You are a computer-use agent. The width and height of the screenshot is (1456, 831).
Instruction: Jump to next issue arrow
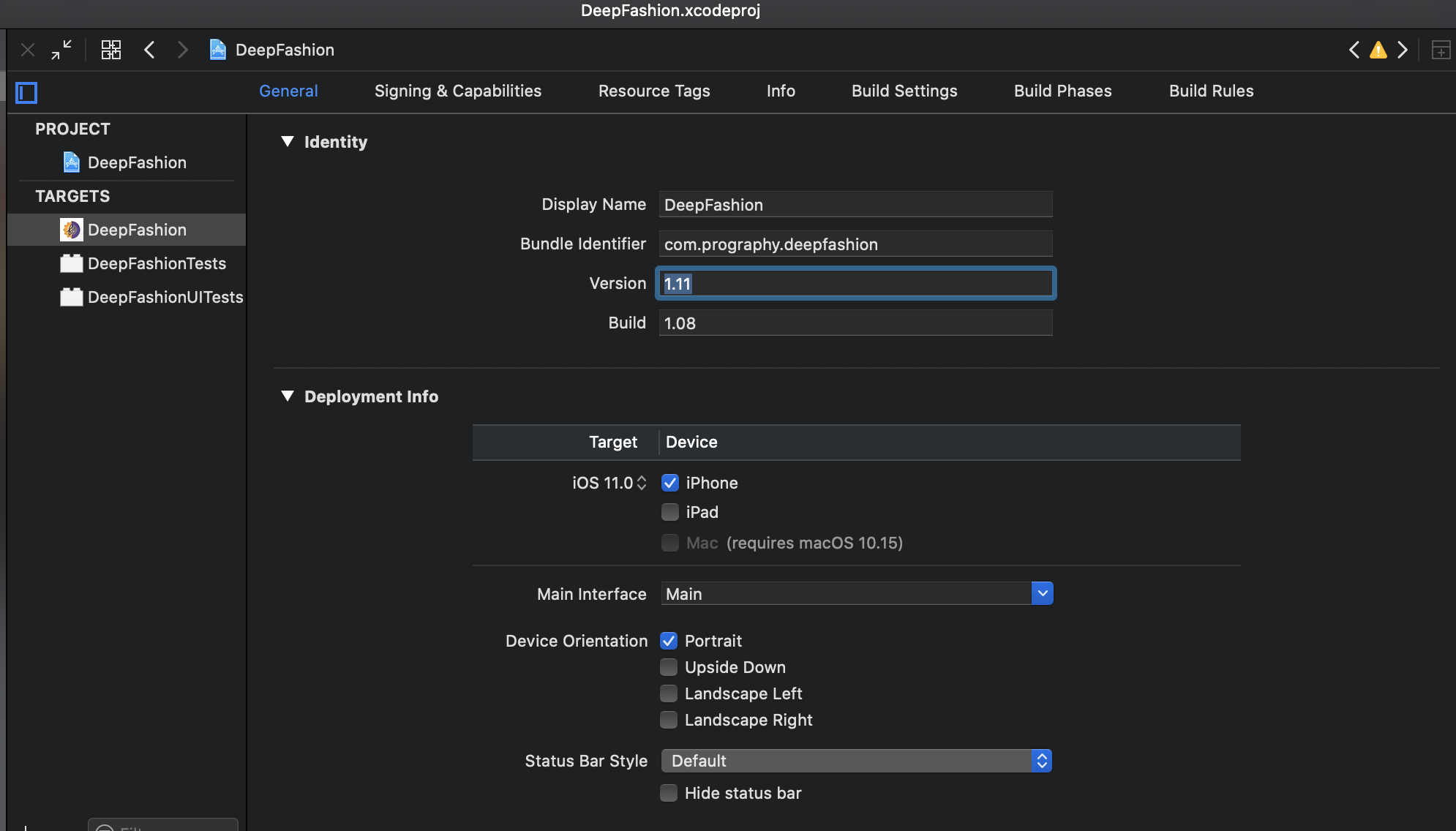1403,50
